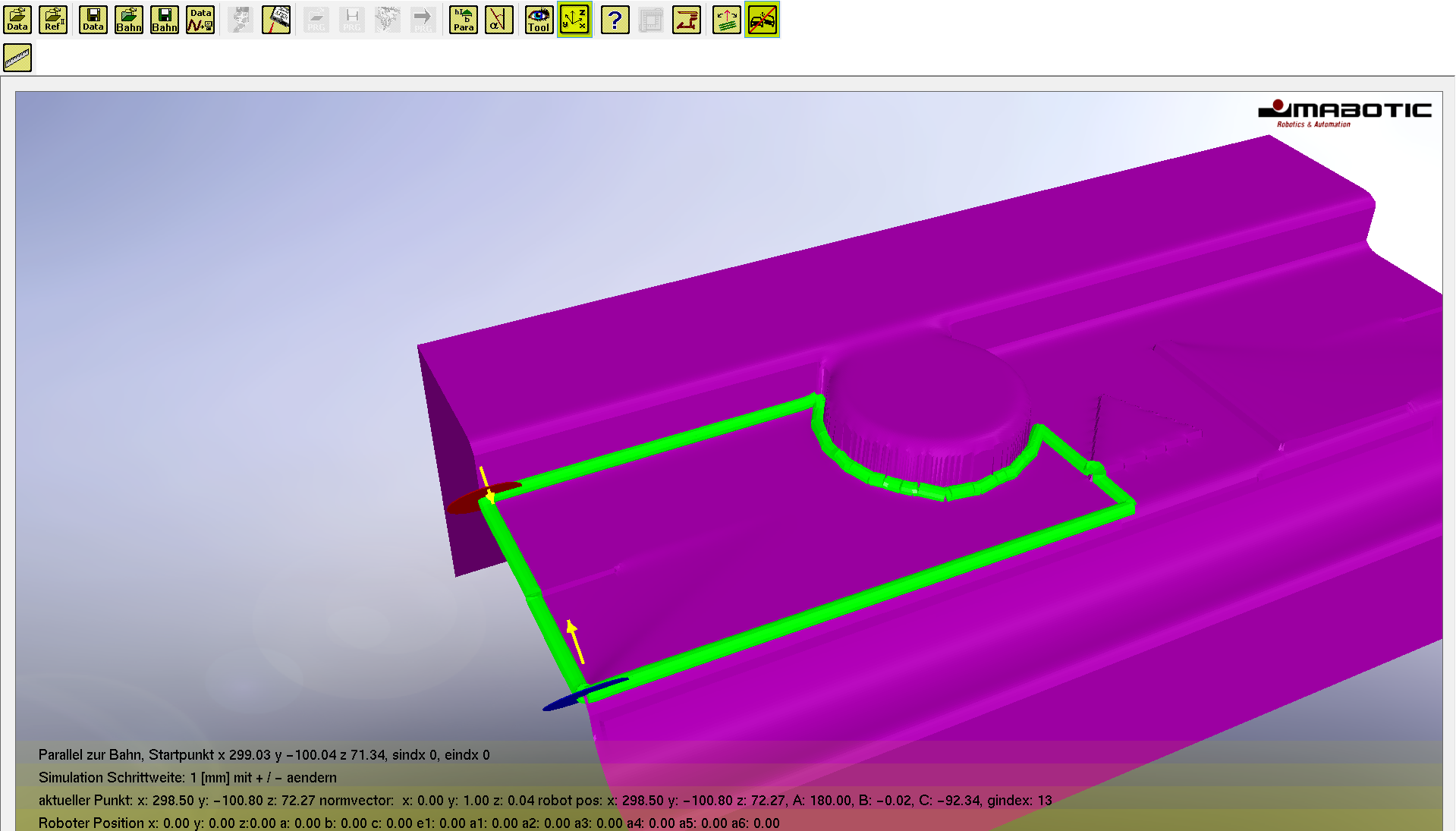Open reference file with Ref II icon

(53, 20)
